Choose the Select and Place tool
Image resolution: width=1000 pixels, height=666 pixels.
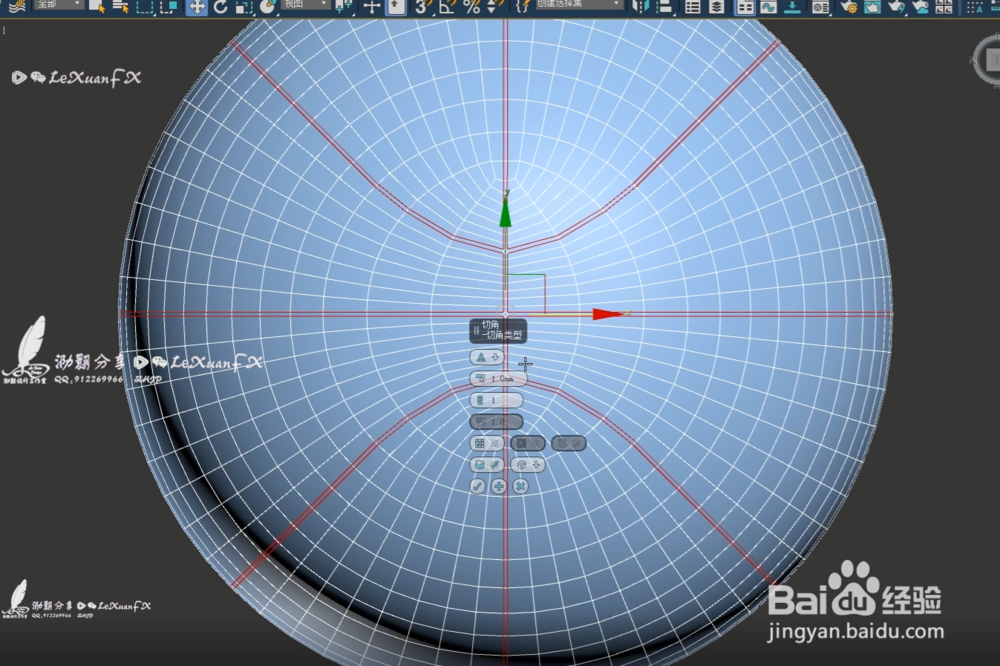pos(267,7)
